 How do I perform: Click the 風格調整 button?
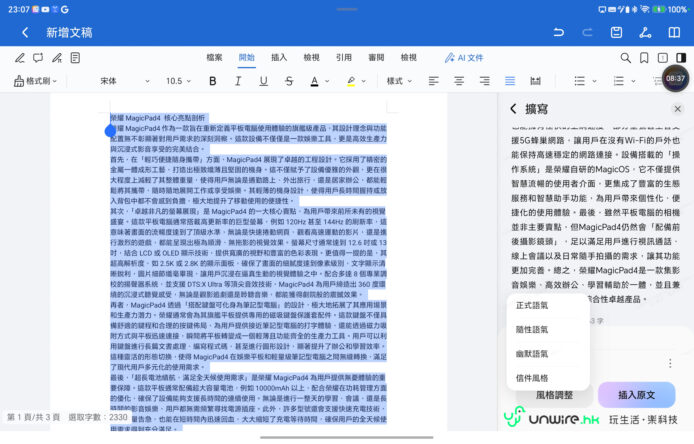[x=554, y=395]
